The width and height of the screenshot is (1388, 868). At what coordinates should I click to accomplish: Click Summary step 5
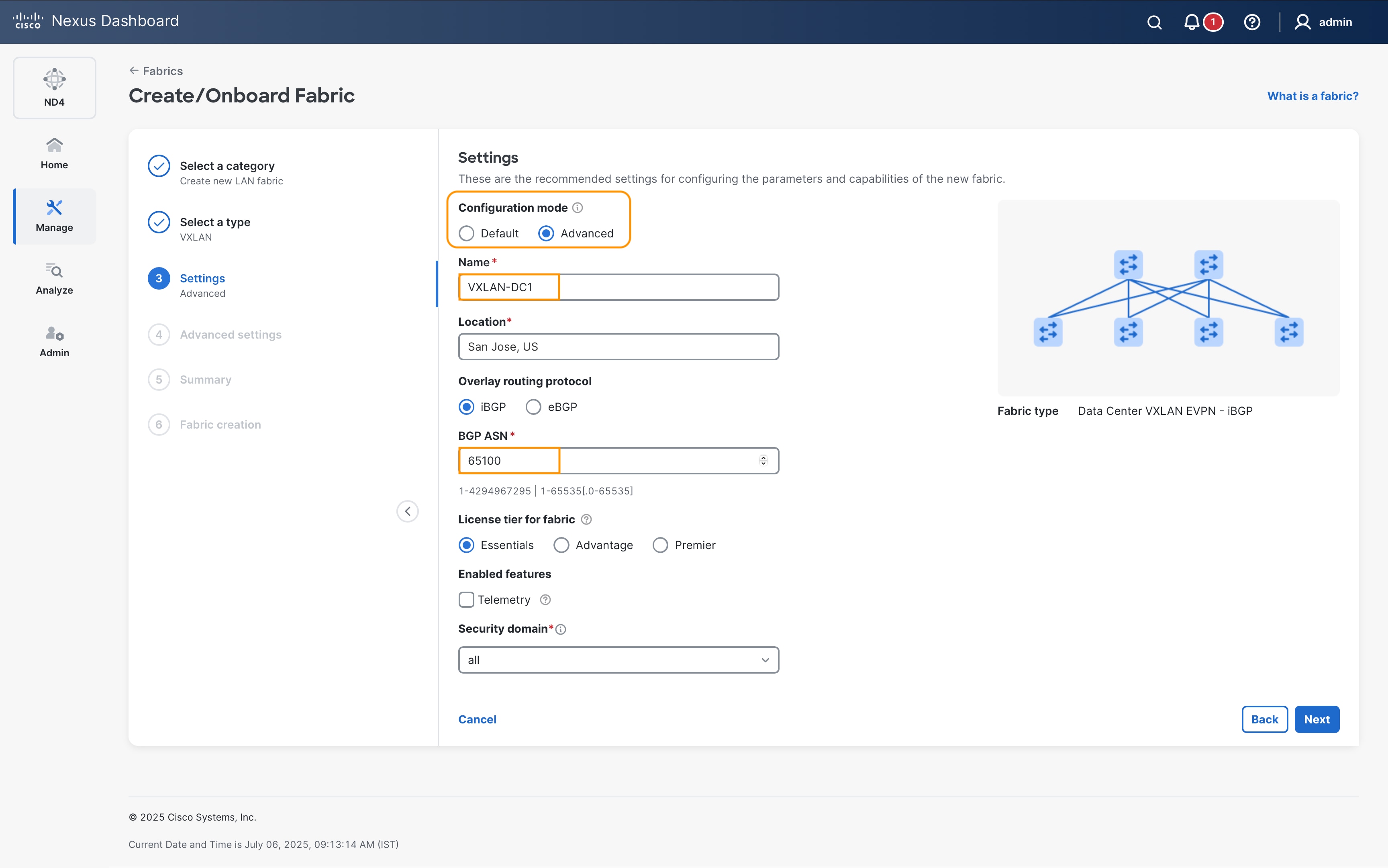(x=190, y=380)
